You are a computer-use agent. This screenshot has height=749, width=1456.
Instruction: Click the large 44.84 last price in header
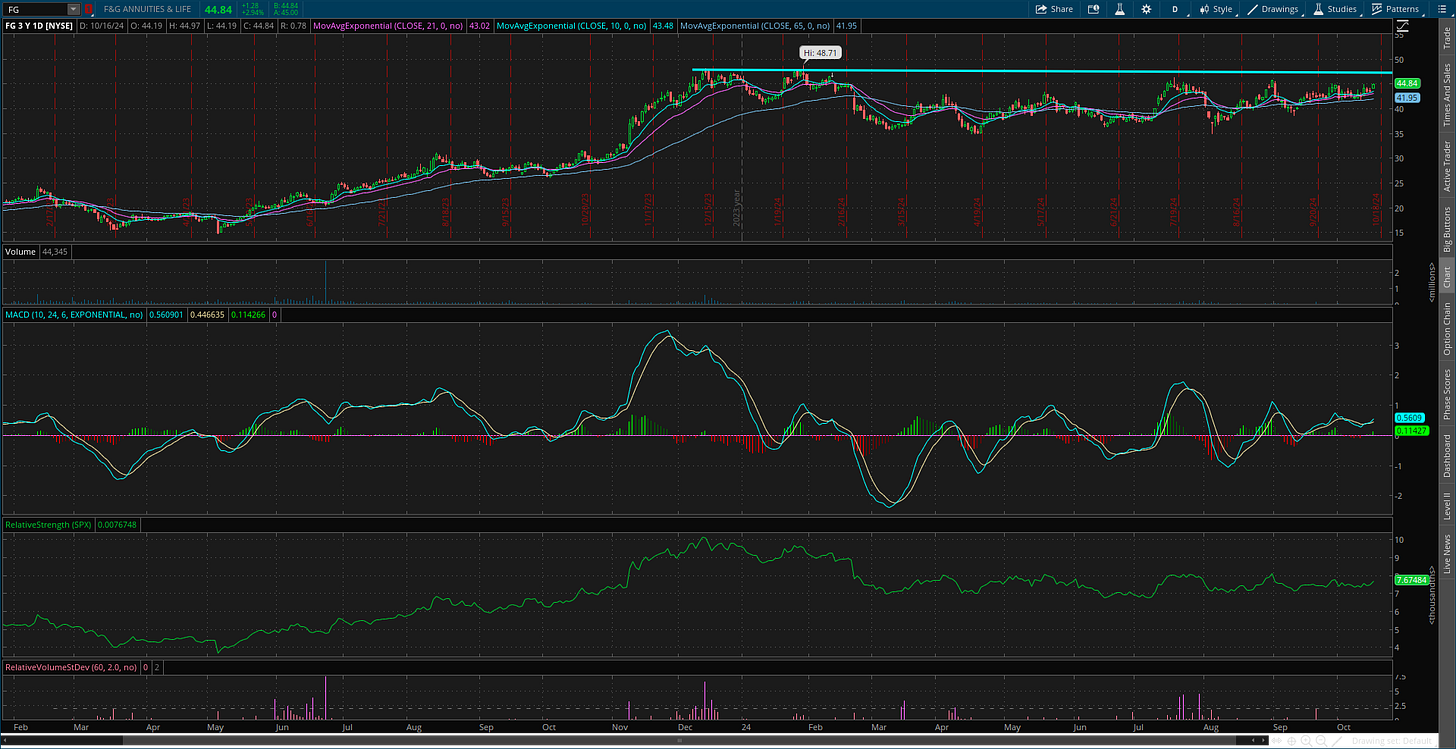[x=218, y=9]
